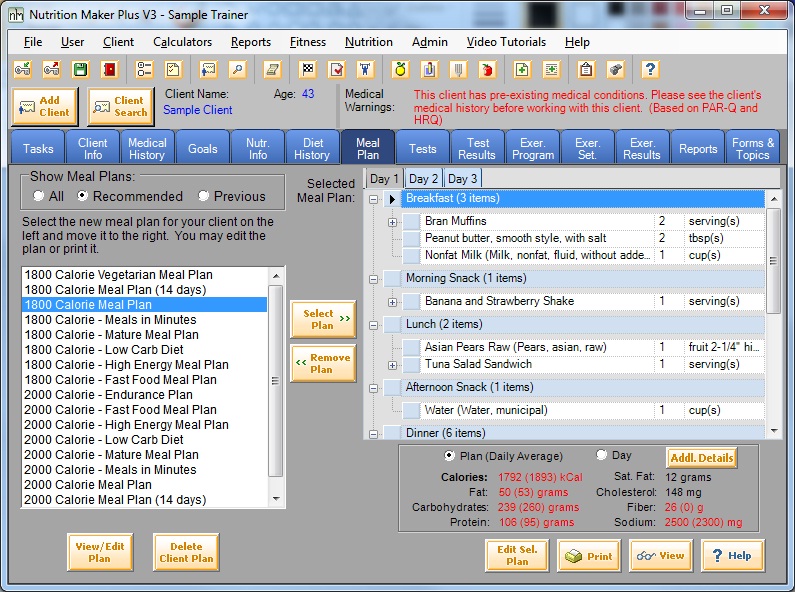Select 2000 Calorie - Endurance Plan

pos(144,394)
